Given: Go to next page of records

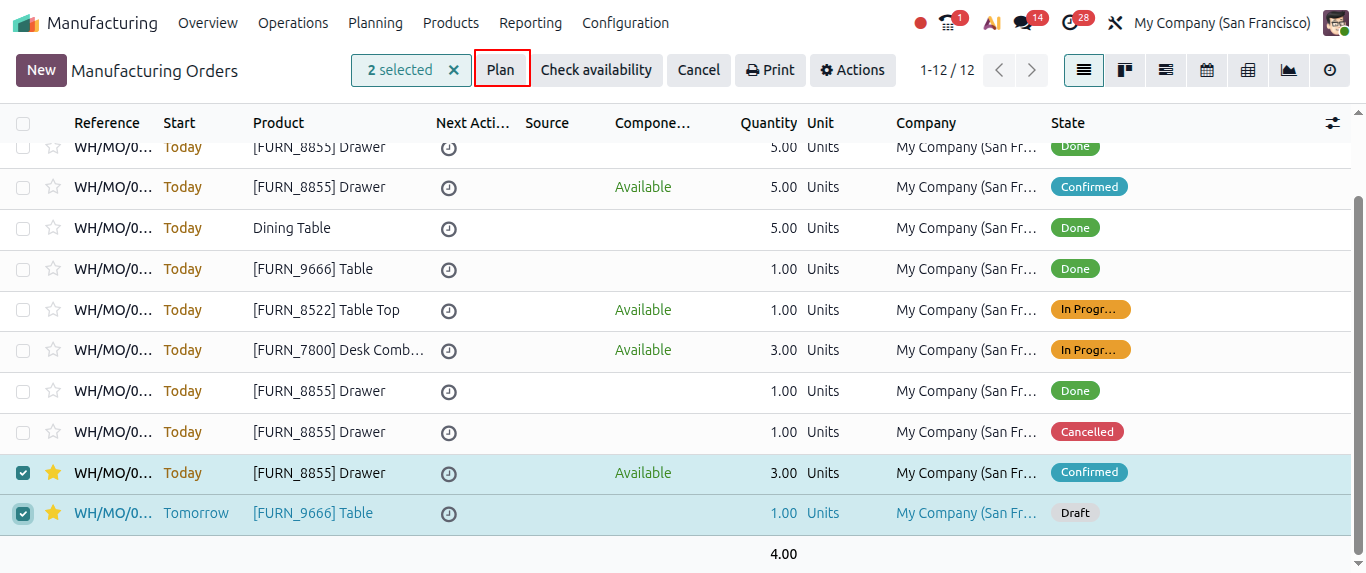Looking at the screenshot, I should click(1031, 70).
